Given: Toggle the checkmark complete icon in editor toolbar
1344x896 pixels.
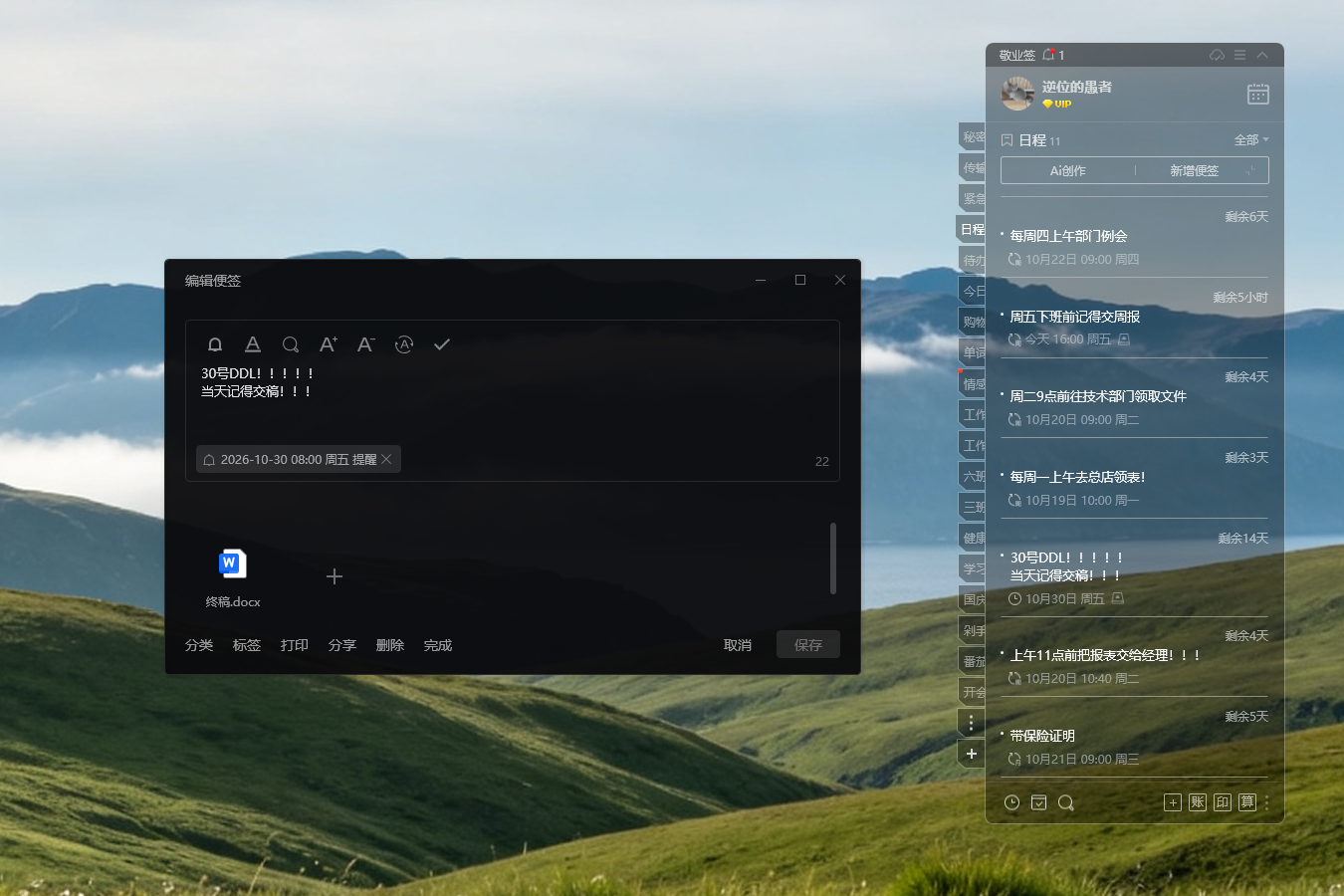Looking at the screenshot, I should [x=442, y=344].
